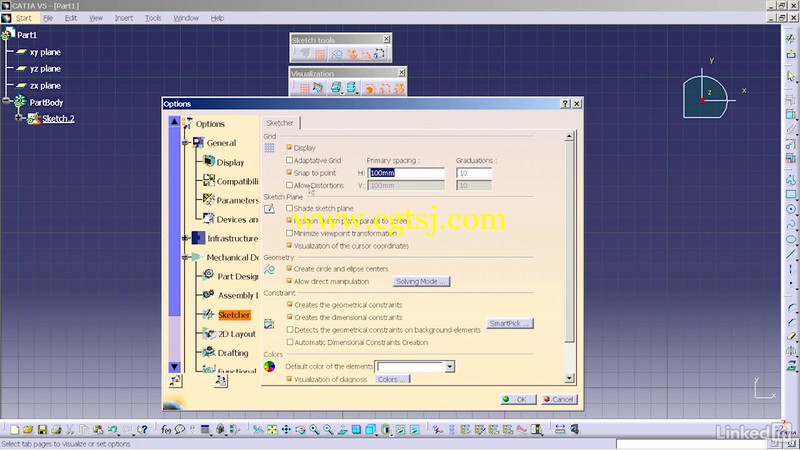Click Fit All In icon in view toolbar

tap(272, 430)
